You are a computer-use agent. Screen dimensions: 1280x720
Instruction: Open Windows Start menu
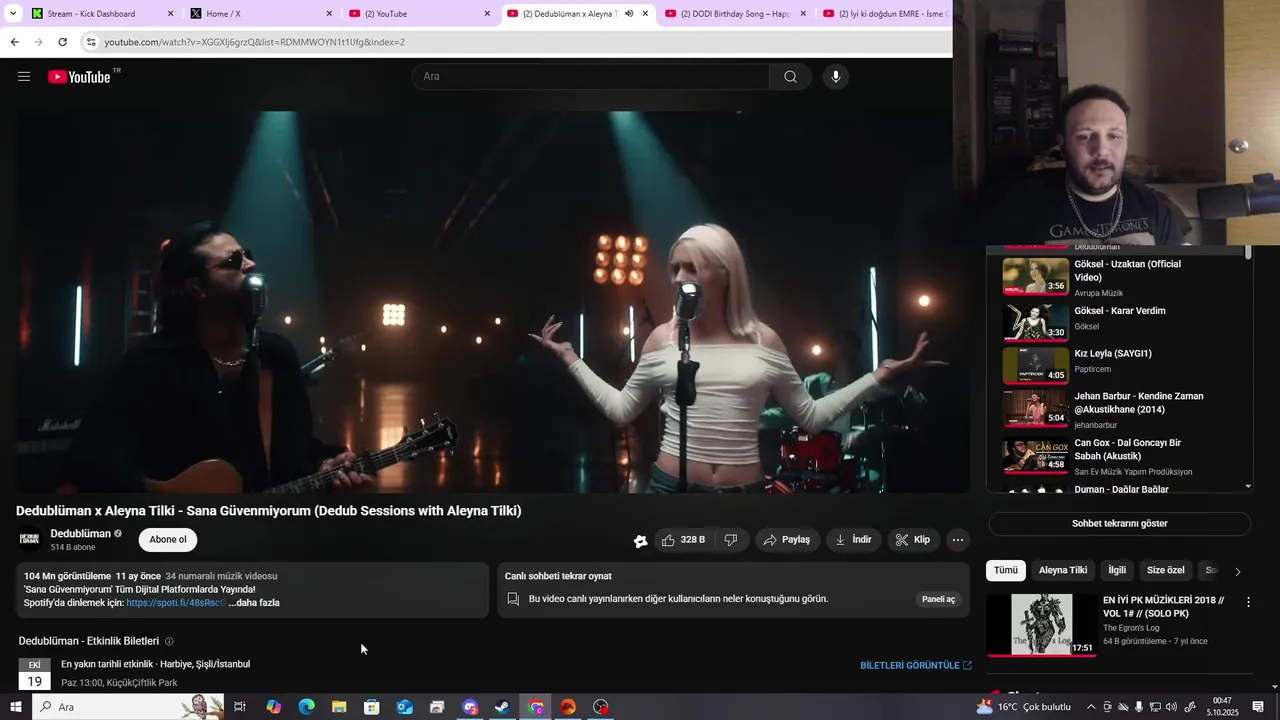(x=16, y=707)
